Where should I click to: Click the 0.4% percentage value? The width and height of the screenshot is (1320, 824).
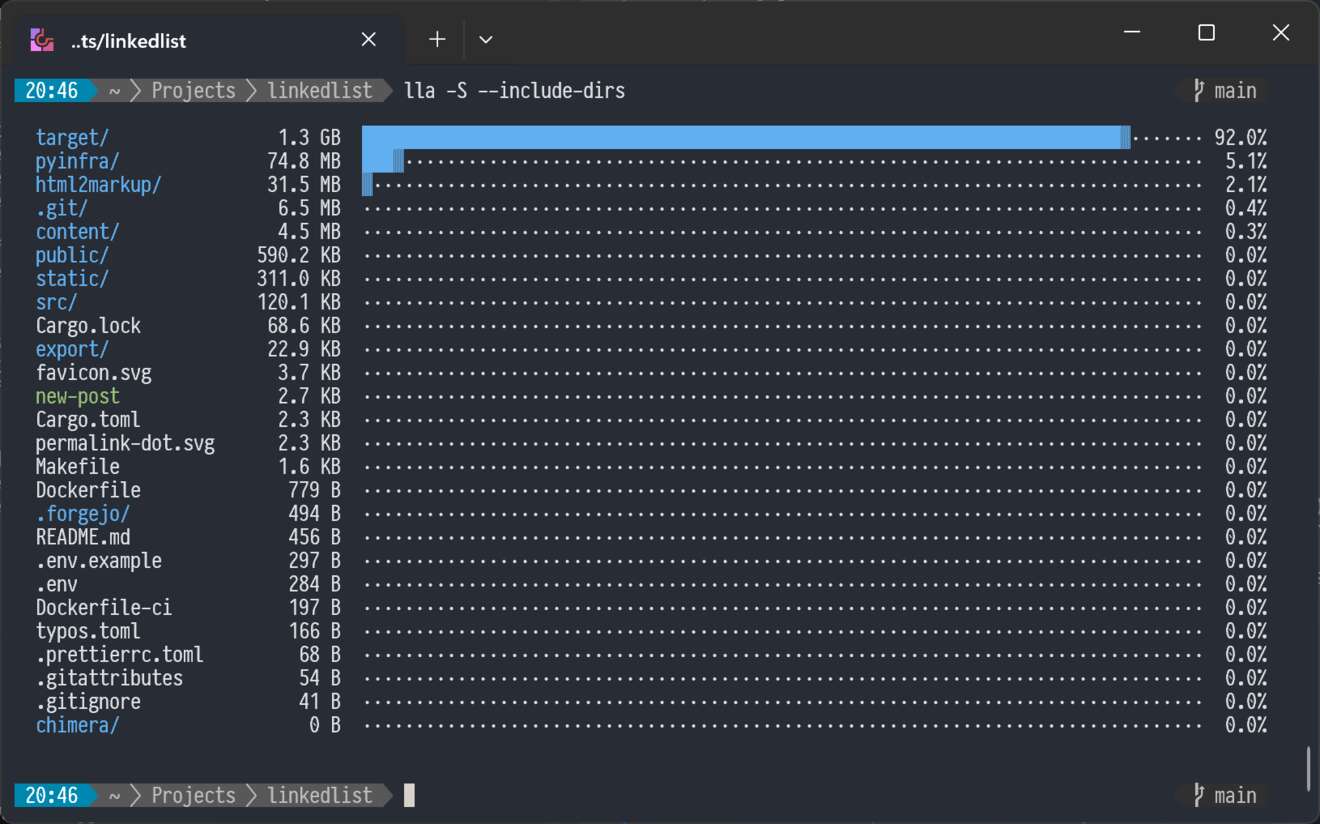coord(1246,208)
